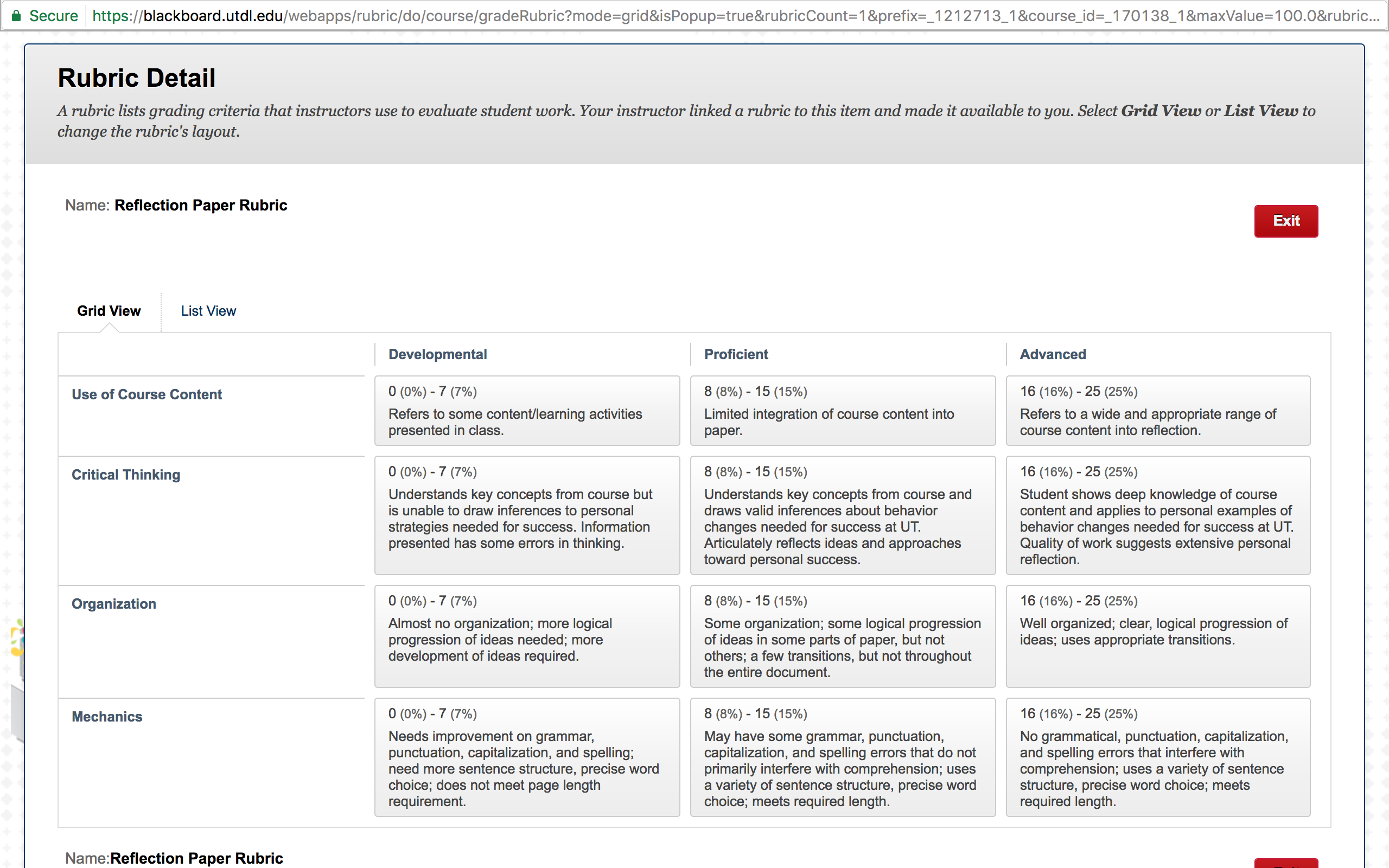Select Proficient cell for Mechanics
Image resolution: width=1389 pixels, height=868 pixels.
pyautogui.click(x=843, y=757)
